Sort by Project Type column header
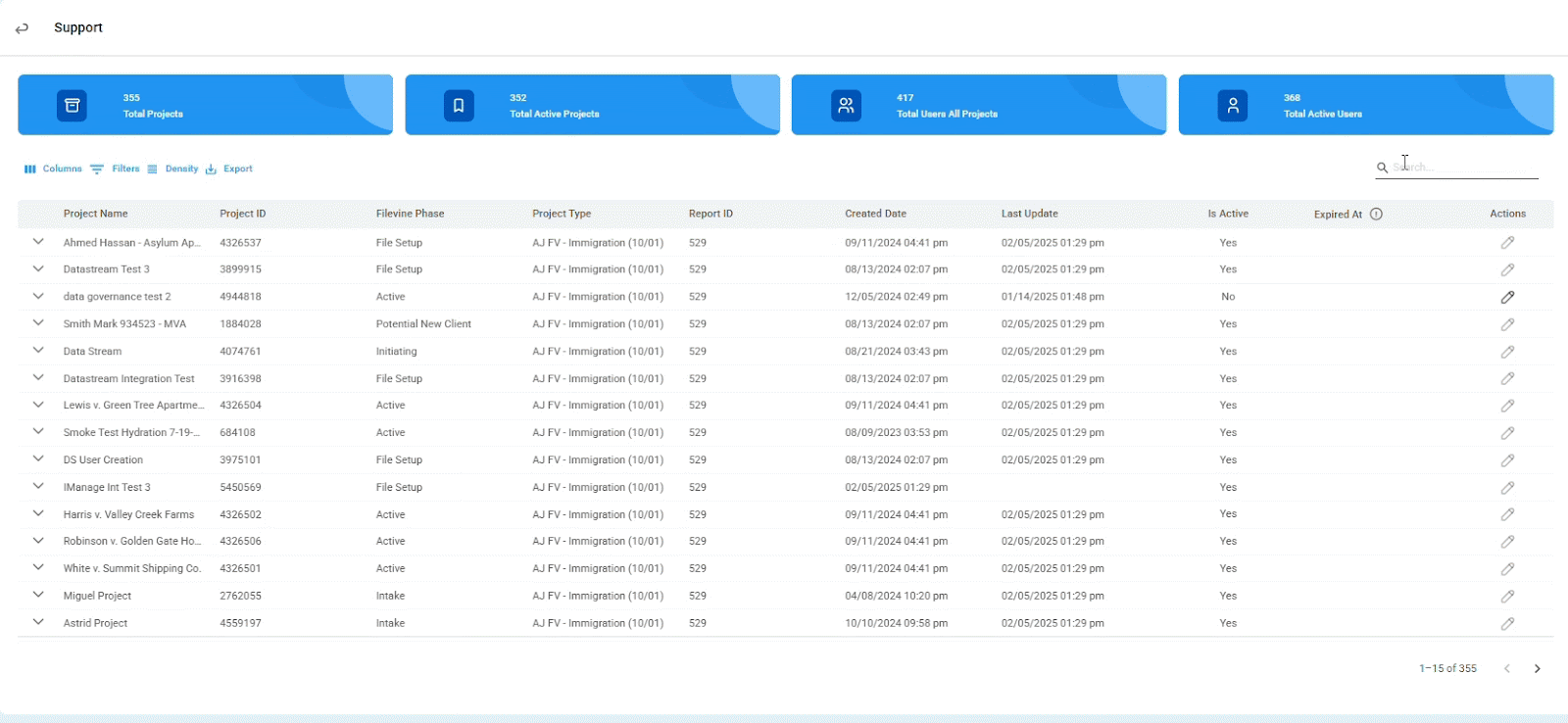Image resolution: width=1568 pixels, height=723 pixels. [562, 214]
